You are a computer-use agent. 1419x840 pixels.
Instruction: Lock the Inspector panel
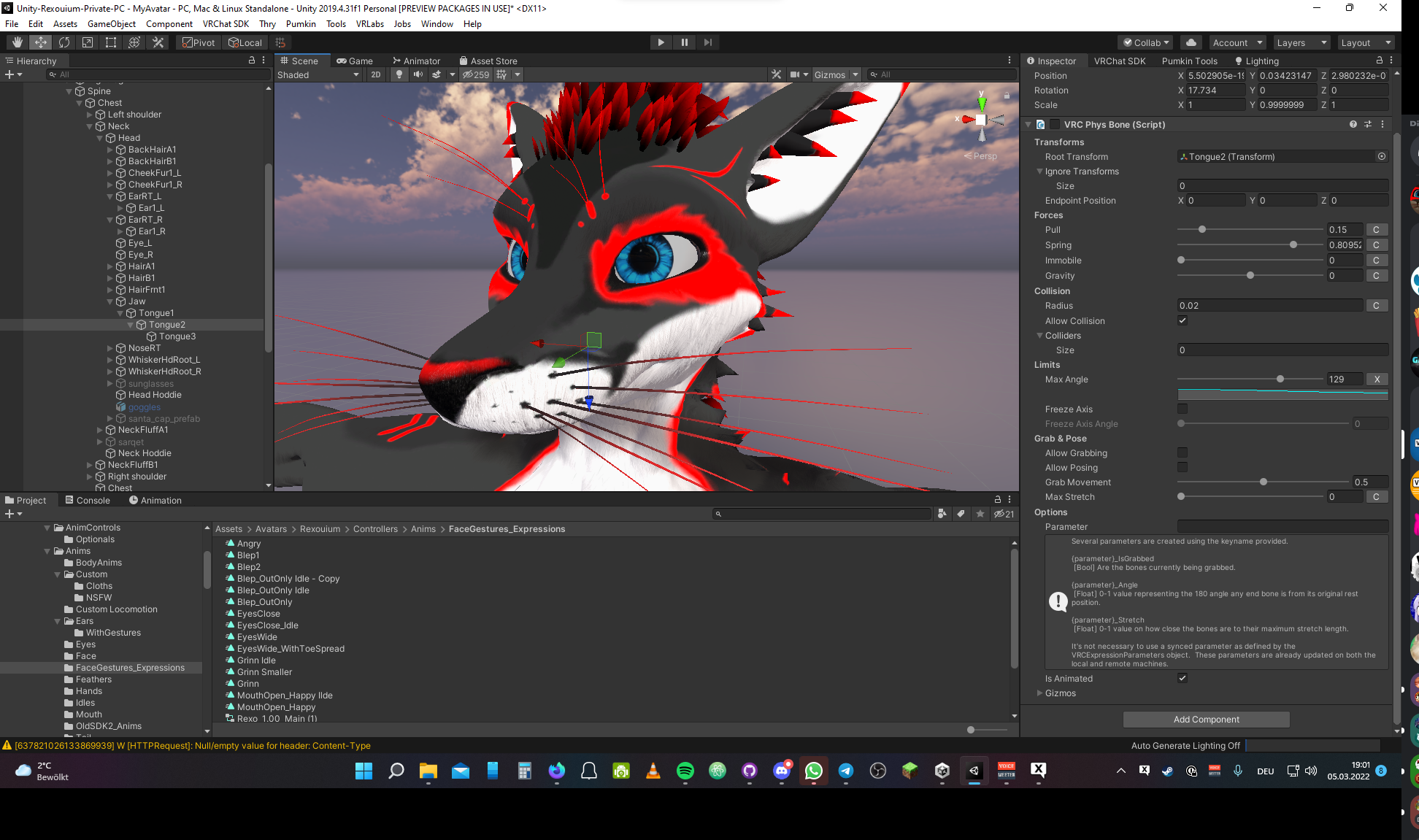click(1379, 61)
